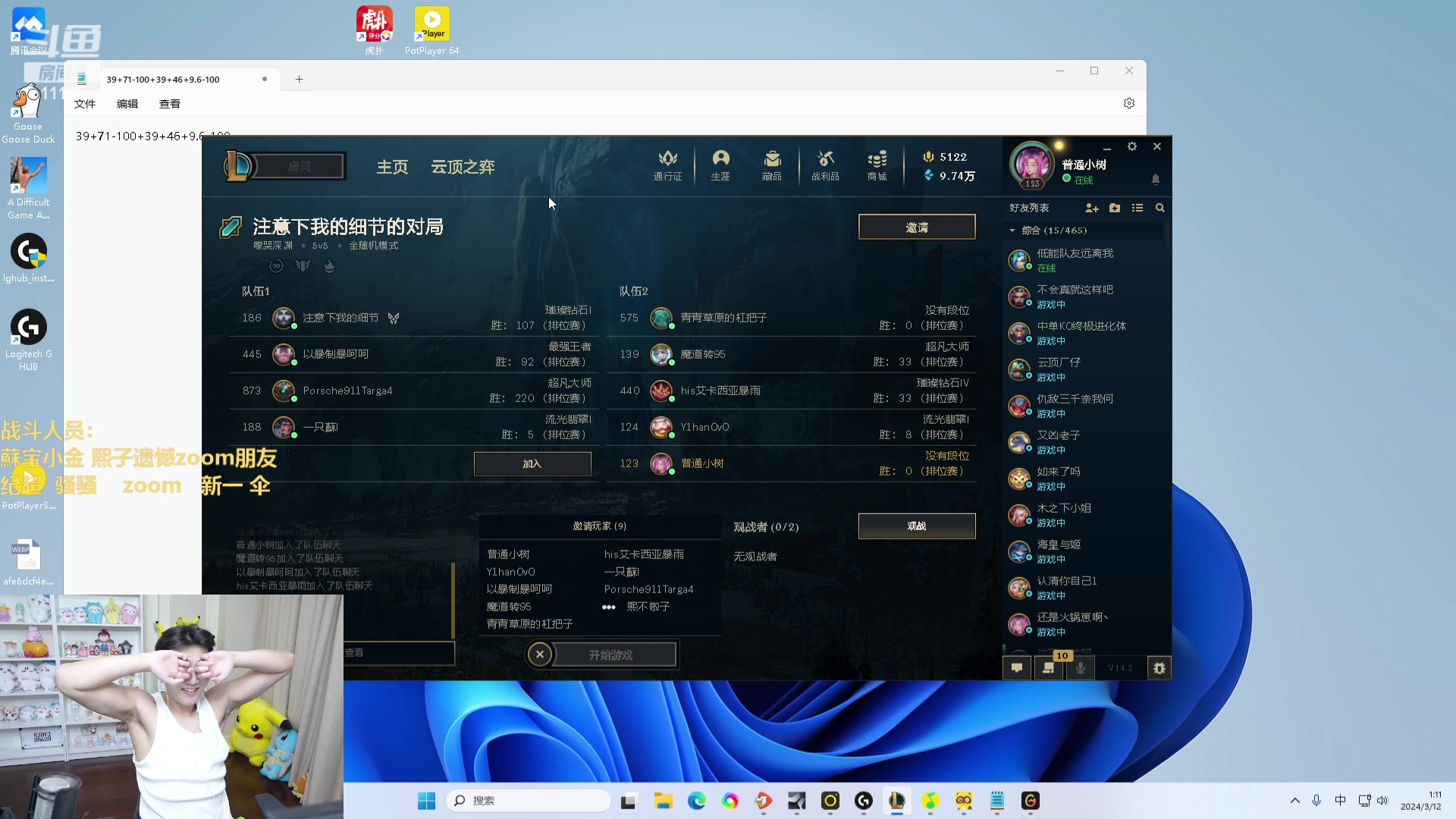
Task: Open the chat bubble panel
Action: tap(1017, 668)
